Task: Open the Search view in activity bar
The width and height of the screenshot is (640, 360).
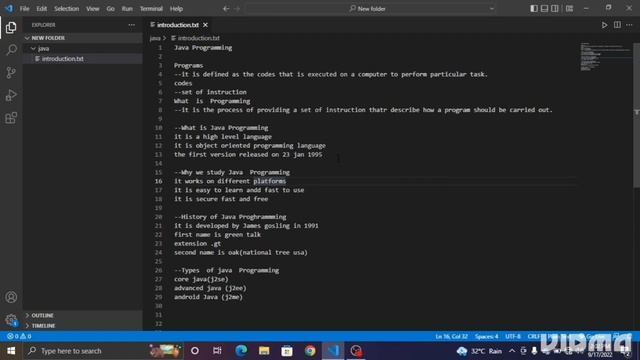Action: 11,50
